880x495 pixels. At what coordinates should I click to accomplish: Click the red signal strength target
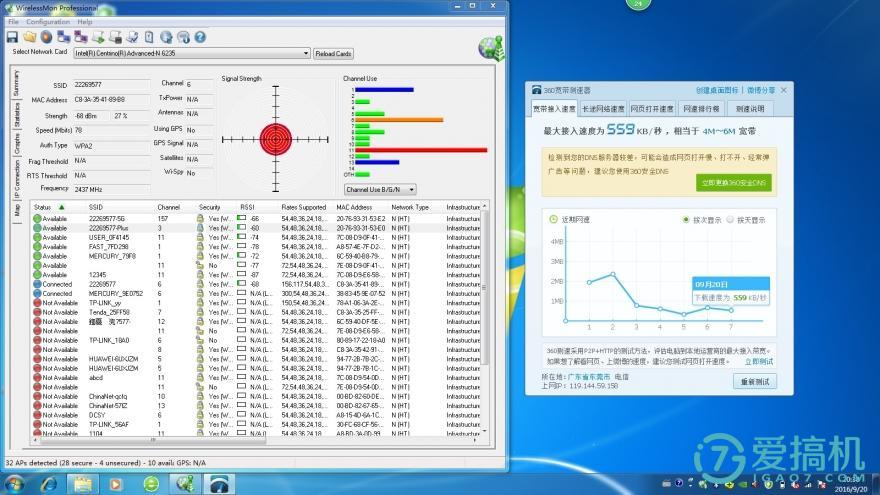click(x=276, y=139)
